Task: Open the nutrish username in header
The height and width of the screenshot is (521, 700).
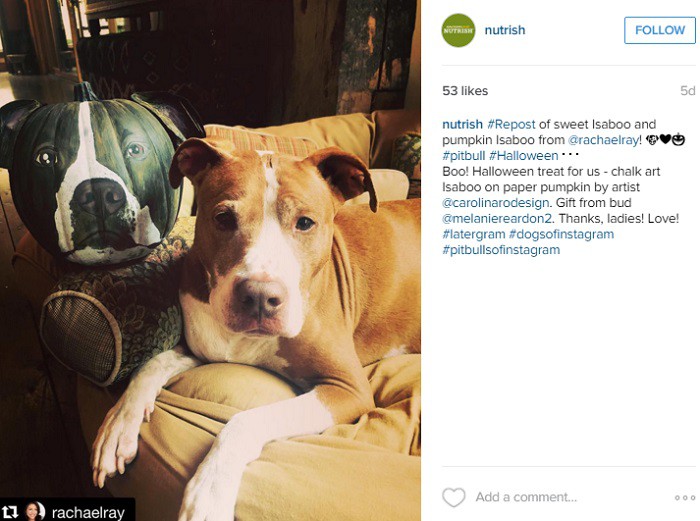Action: point(505,30)
